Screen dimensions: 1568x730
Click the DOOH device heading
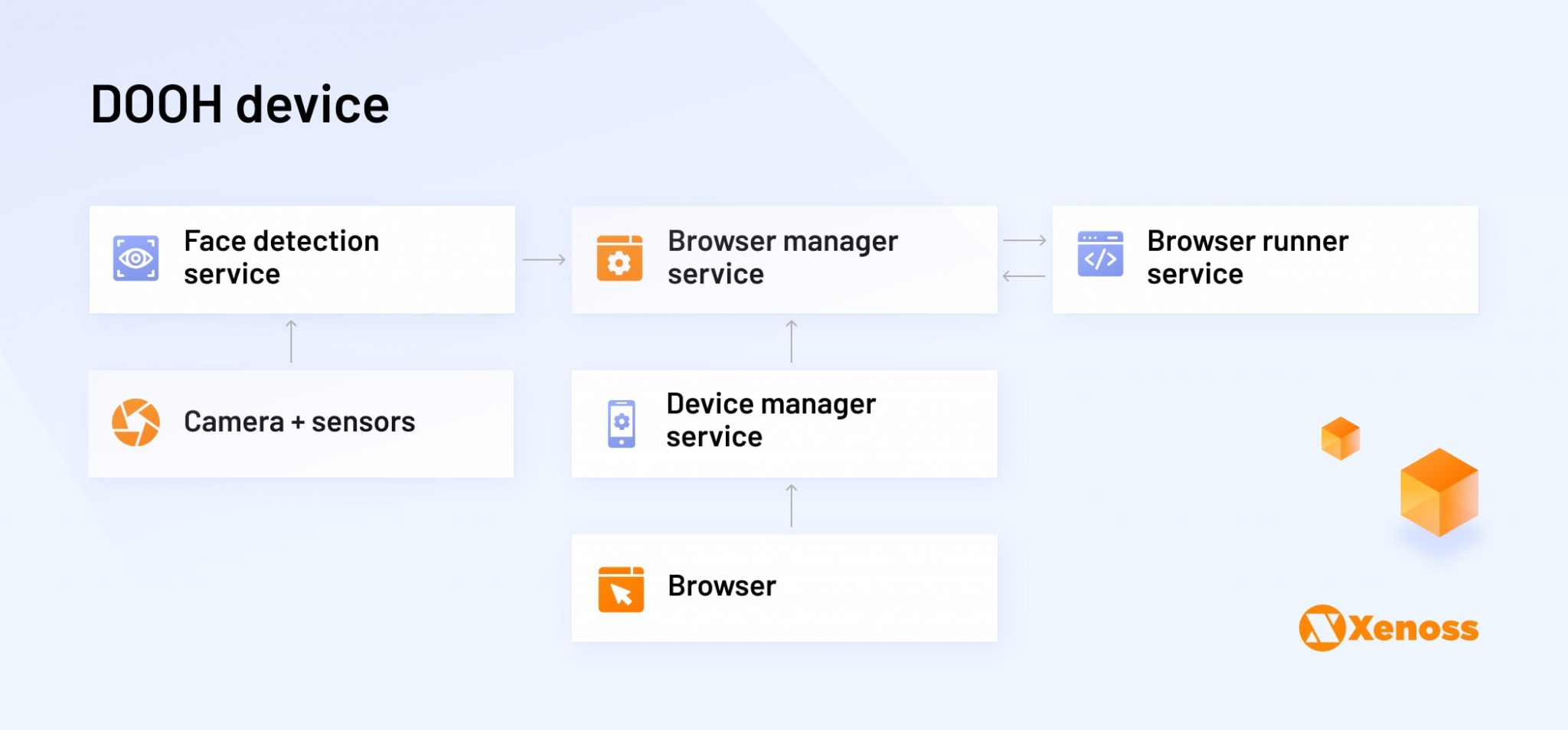[240, 105]
